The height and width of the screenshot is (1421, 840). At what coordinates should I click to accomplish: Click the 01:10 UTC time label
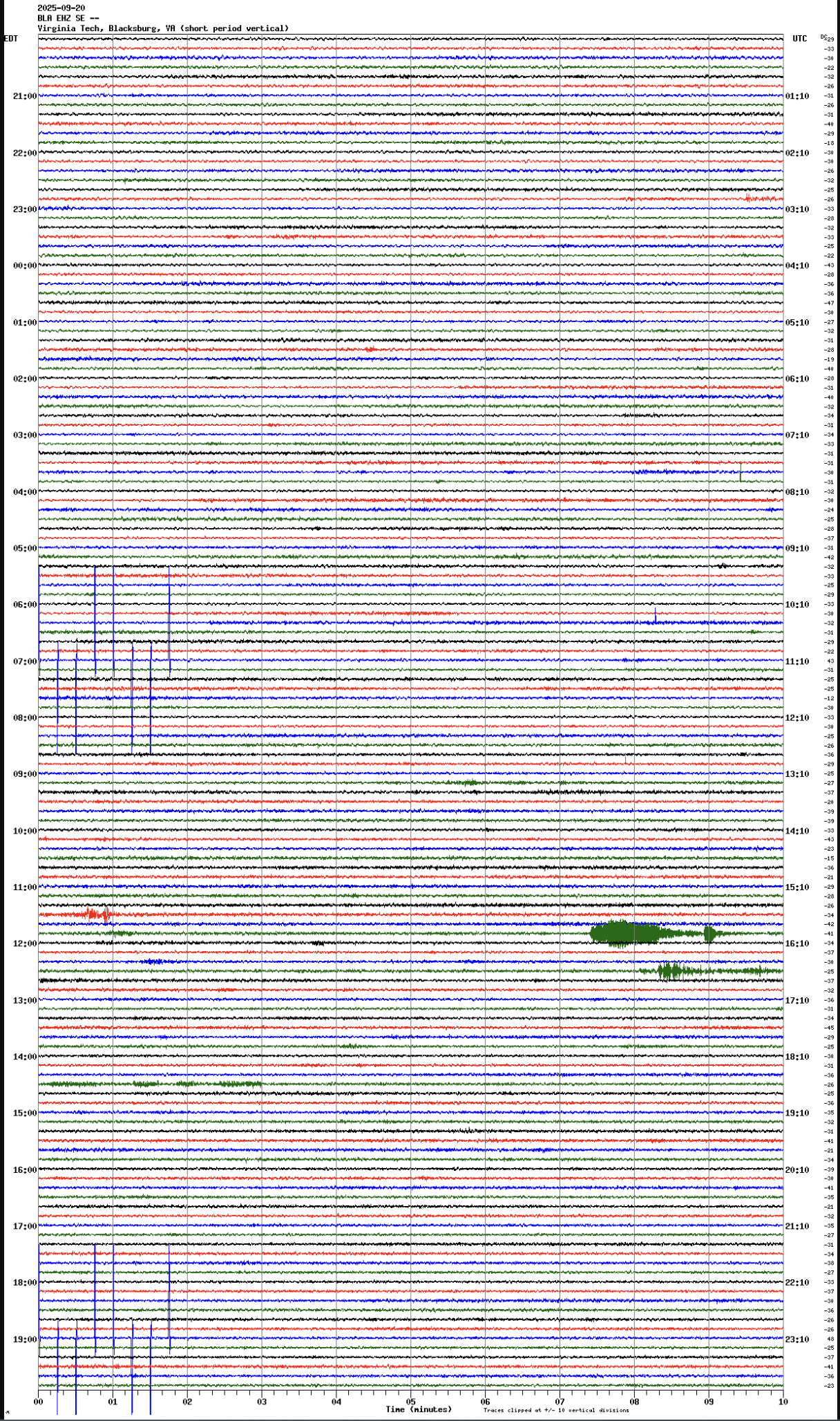[x=797, y=96]
